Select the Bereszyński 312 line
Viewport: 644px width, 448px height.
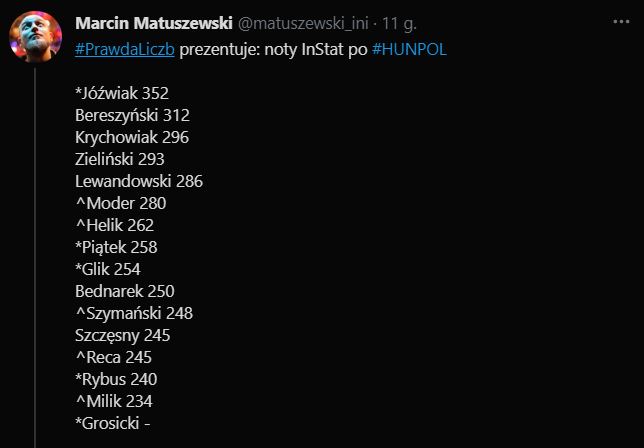[x=132, y=115]
